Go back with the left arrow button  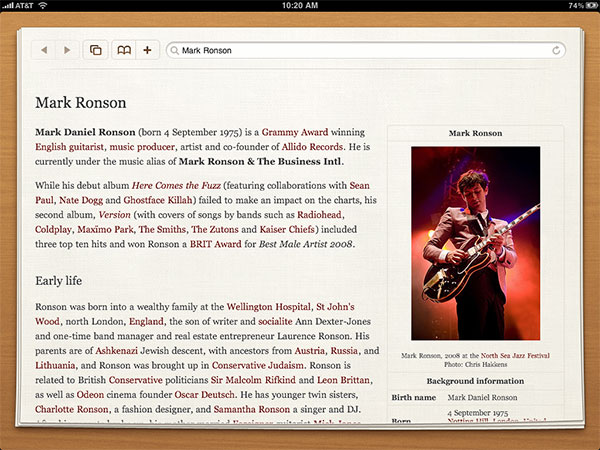click(44, 50)
